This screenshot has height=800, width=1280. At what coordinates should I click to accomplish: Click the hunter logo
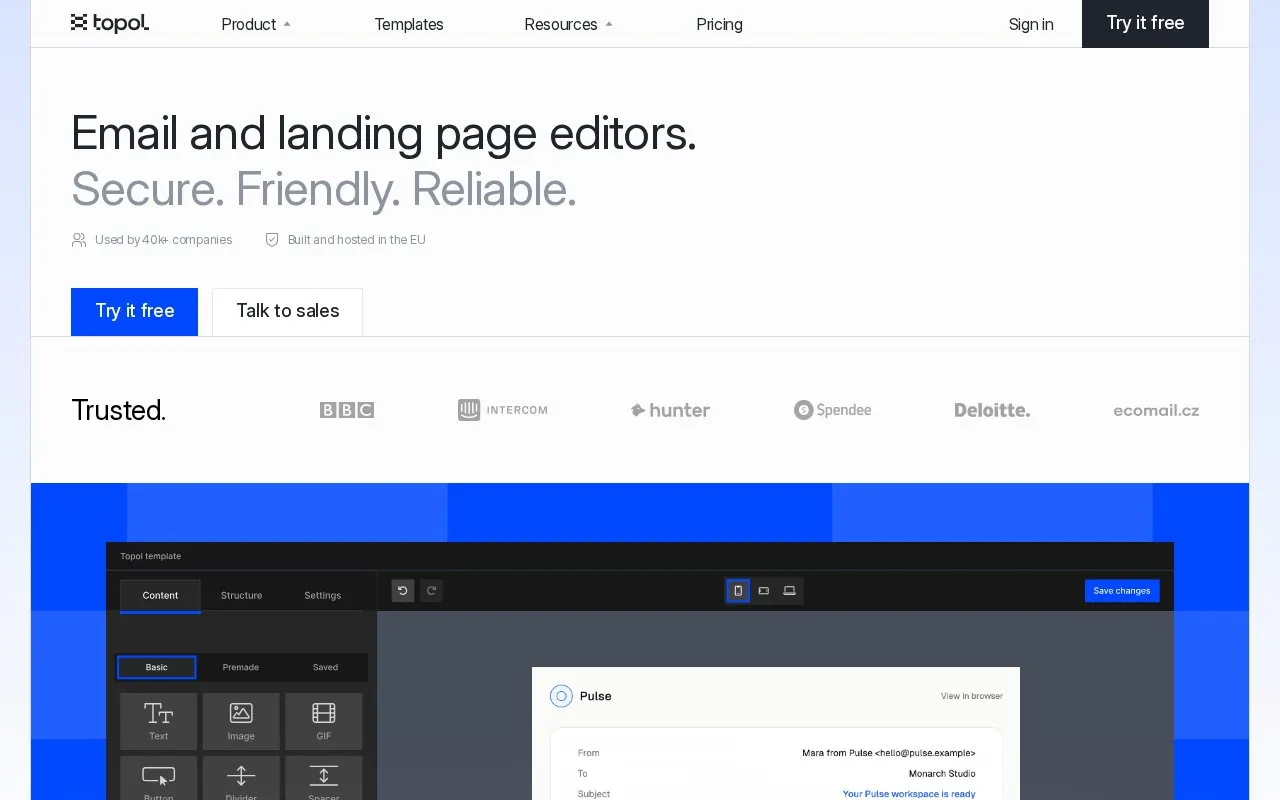(x=670, y=410)
